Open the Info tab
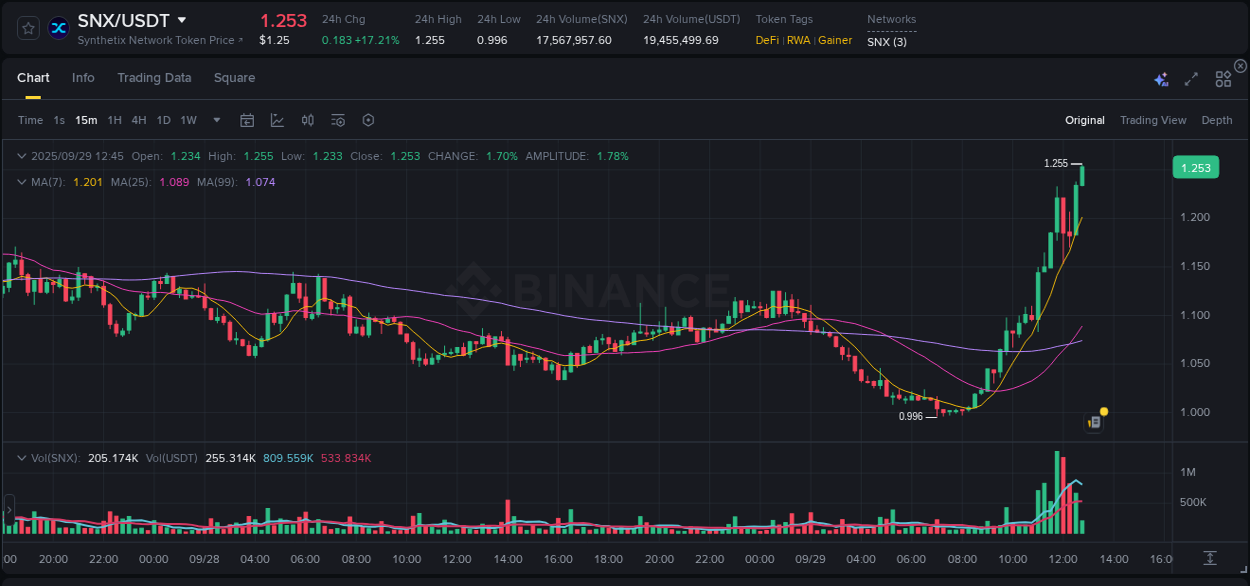 (83, 78)
